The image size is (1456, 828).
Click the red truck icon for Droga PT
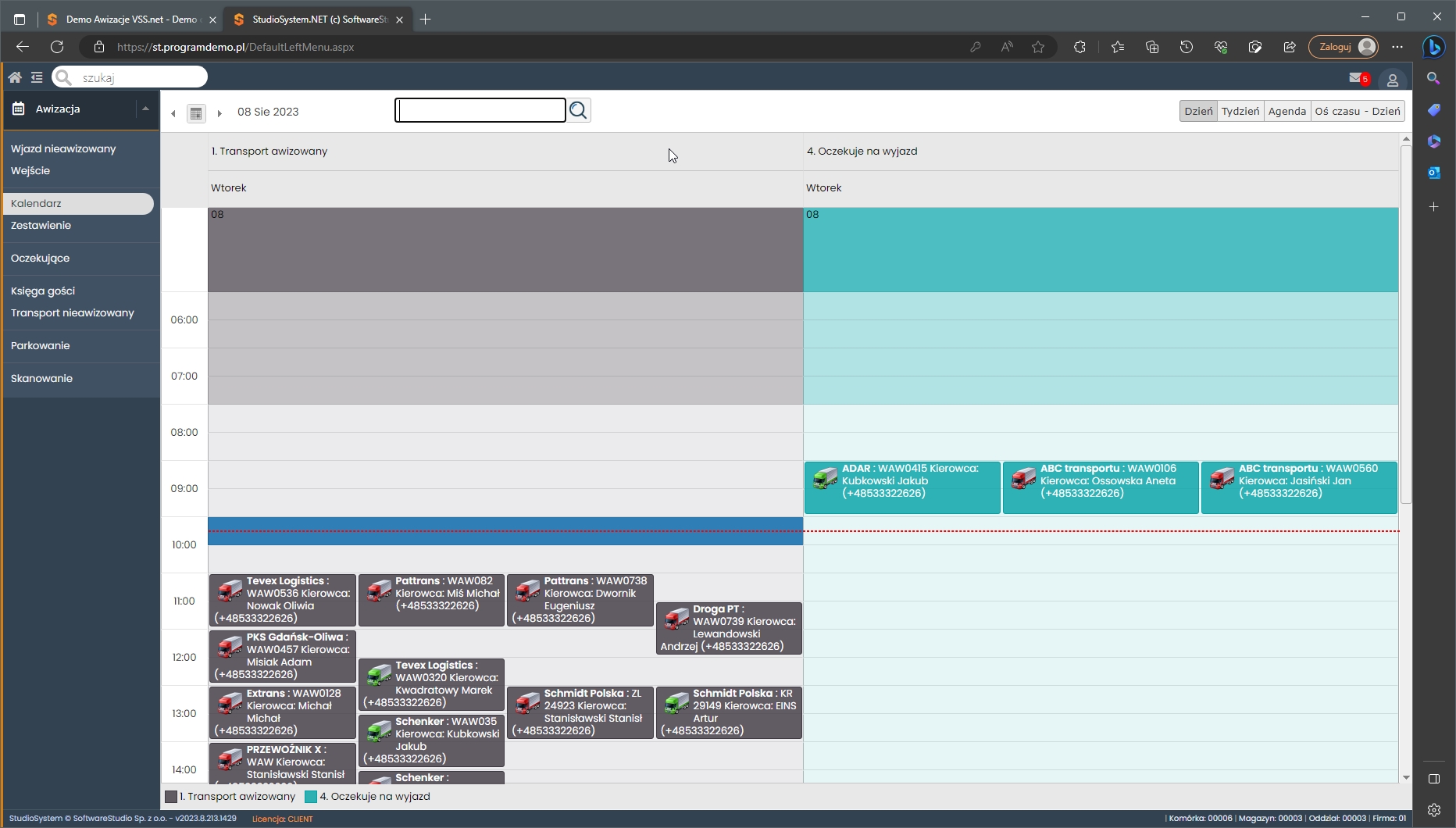point(676,619)
